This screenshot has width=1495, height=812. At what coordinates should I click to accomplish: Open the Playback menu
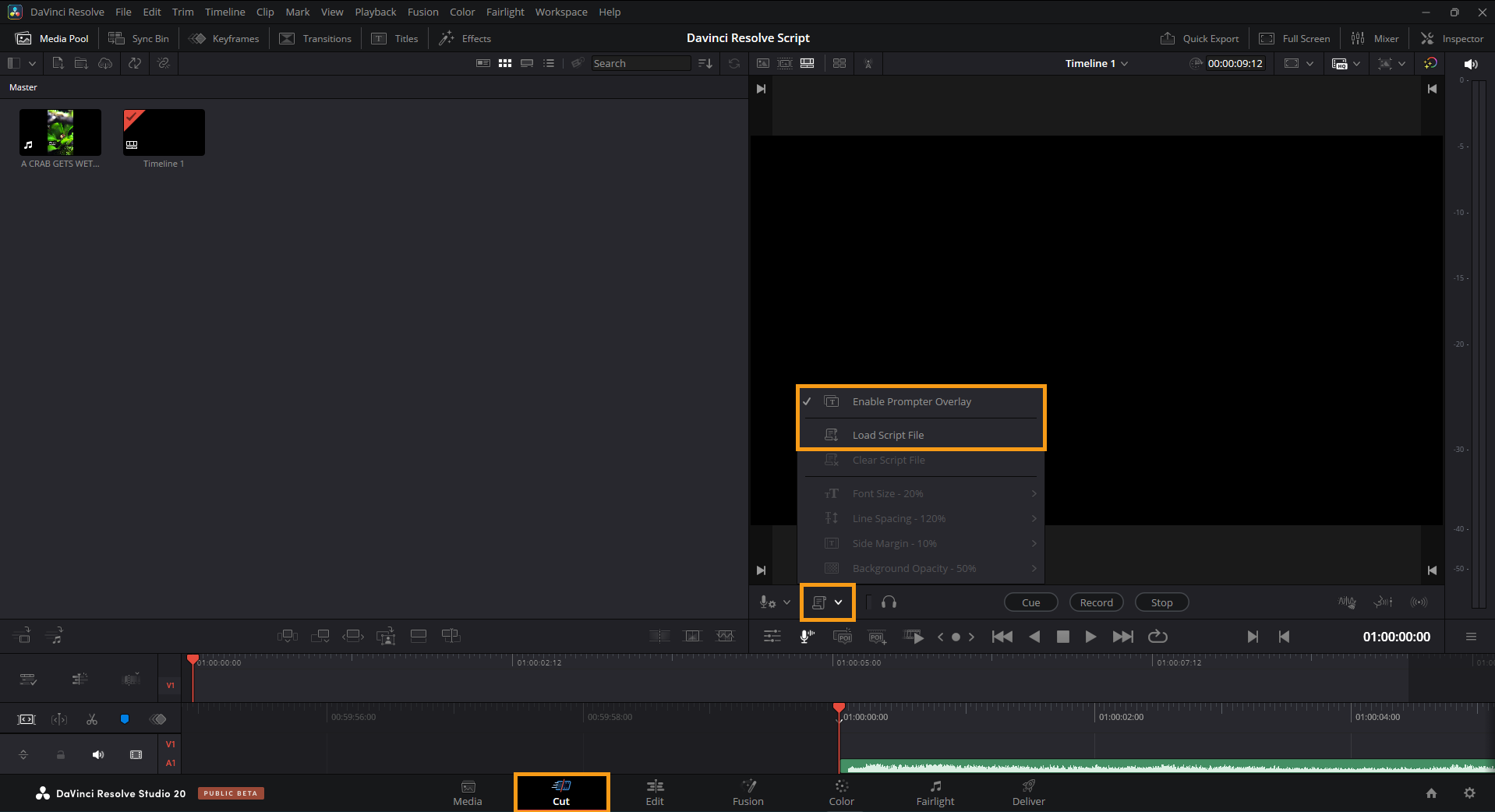[x=375, y=12]
